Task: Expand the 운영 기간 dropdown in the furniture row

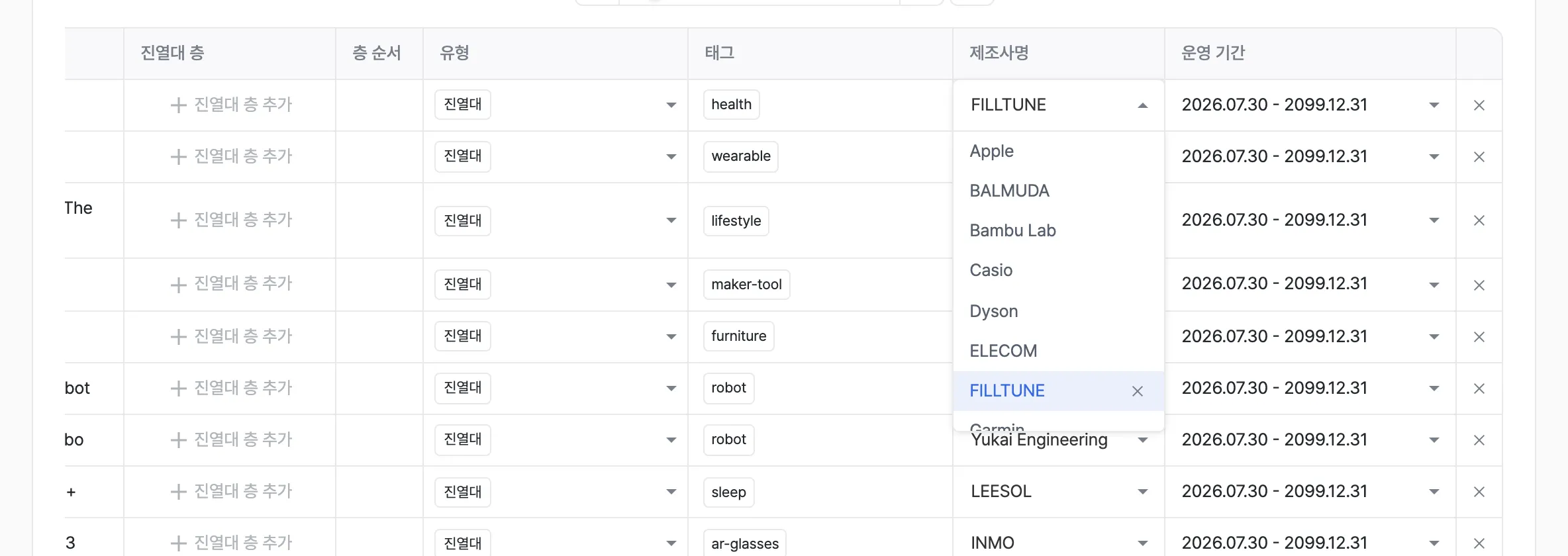Action: (x=1434, y=337)
